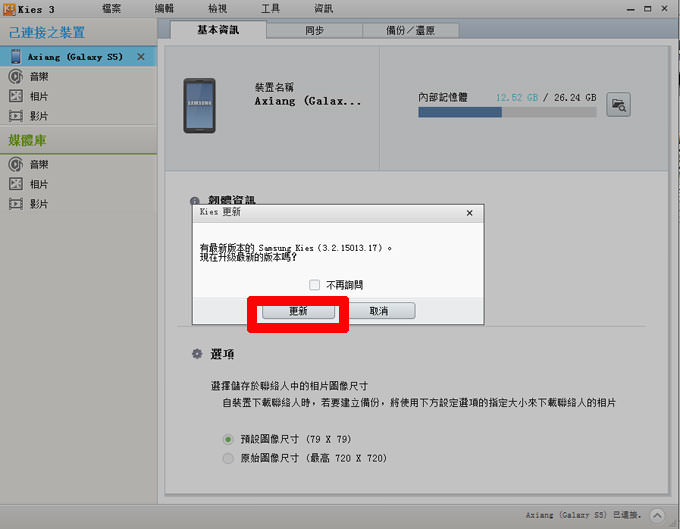Switch to the 同步 tab
The width and height of the screenshot is (680, 529).
point(314,30)
